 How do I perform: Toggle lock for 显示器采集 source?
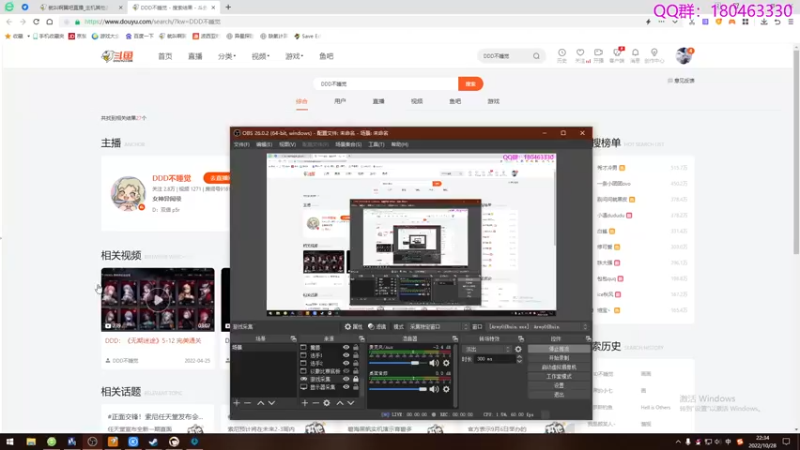click(356, 387)
